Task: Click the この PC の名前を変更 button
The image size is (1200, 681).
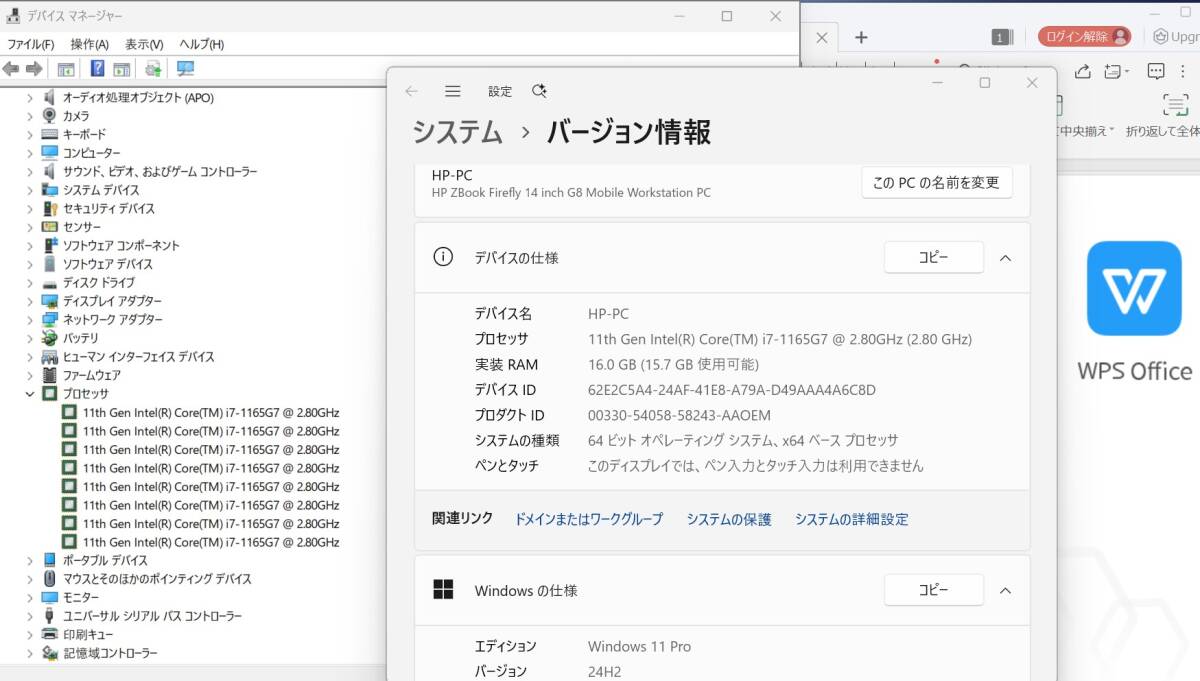Action: (x=936, y=183)
